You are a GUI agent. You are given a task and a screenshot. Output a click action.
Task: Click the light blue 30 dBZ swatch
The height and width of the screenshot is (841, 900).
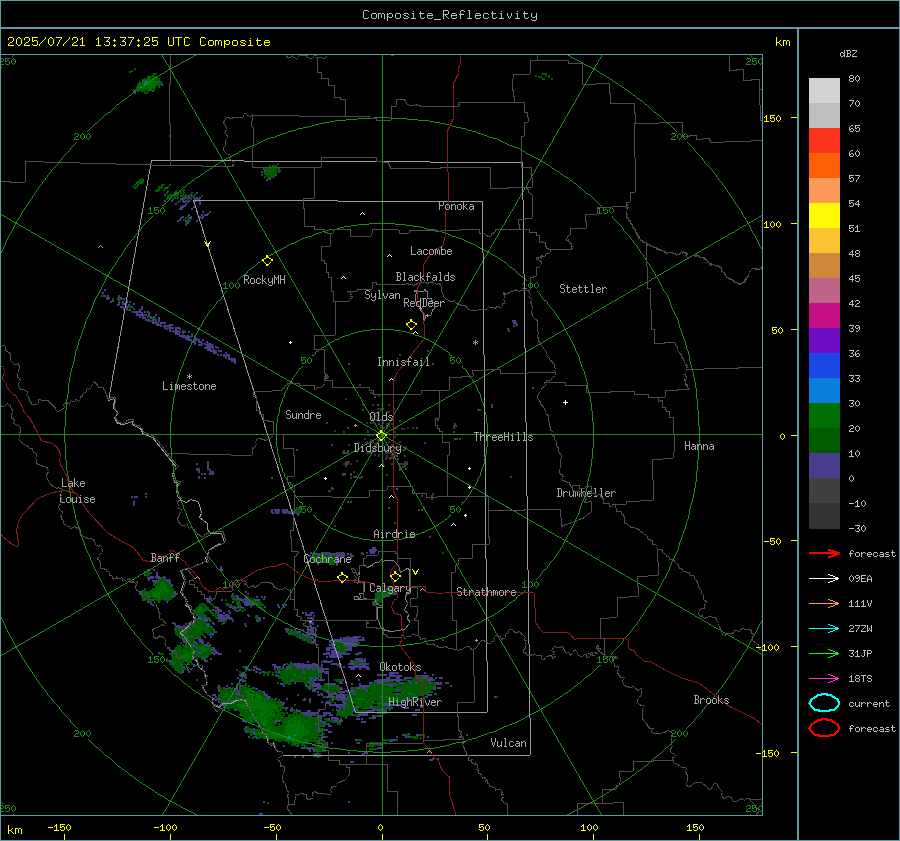coord(824,390)
